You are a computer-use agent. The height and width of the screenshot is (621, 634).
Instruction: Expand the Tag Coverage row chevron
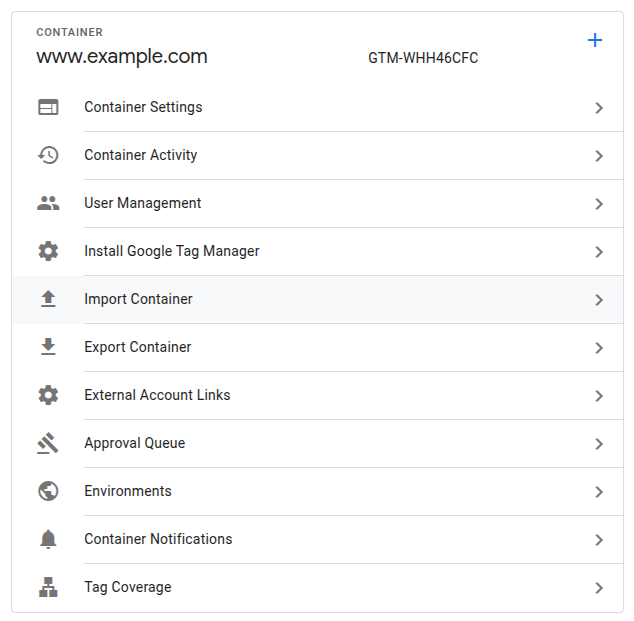click(x=599, y=588)
